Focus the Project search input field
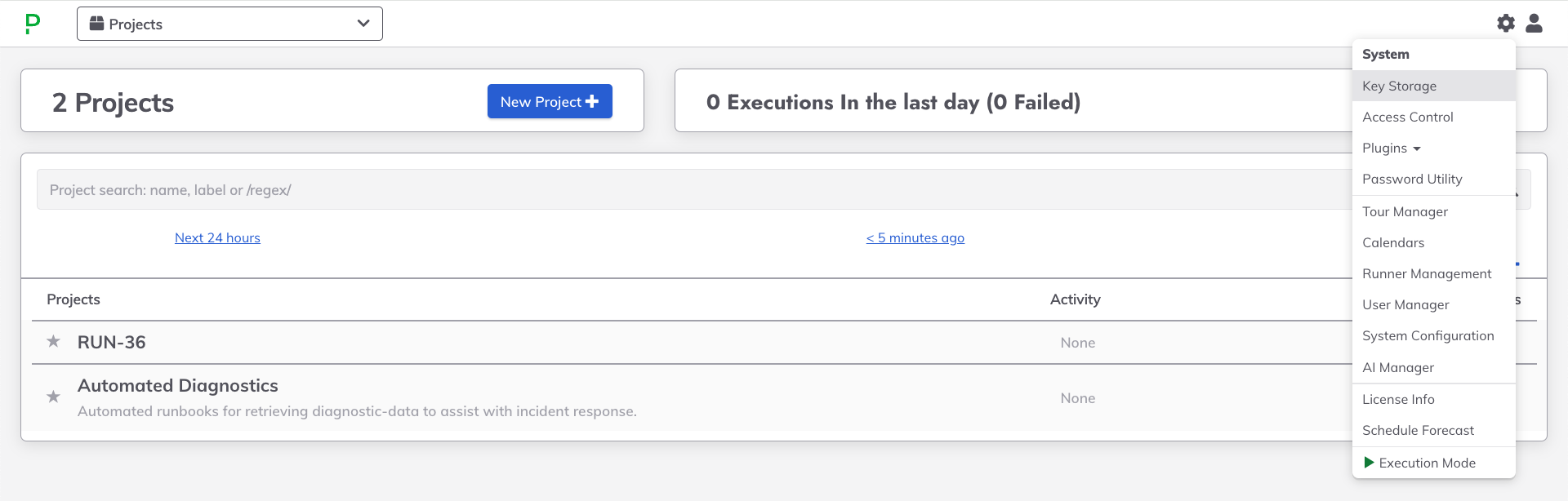Viewport: 1568px width, 501px height. pyautogui.click(x=694, y=189)
